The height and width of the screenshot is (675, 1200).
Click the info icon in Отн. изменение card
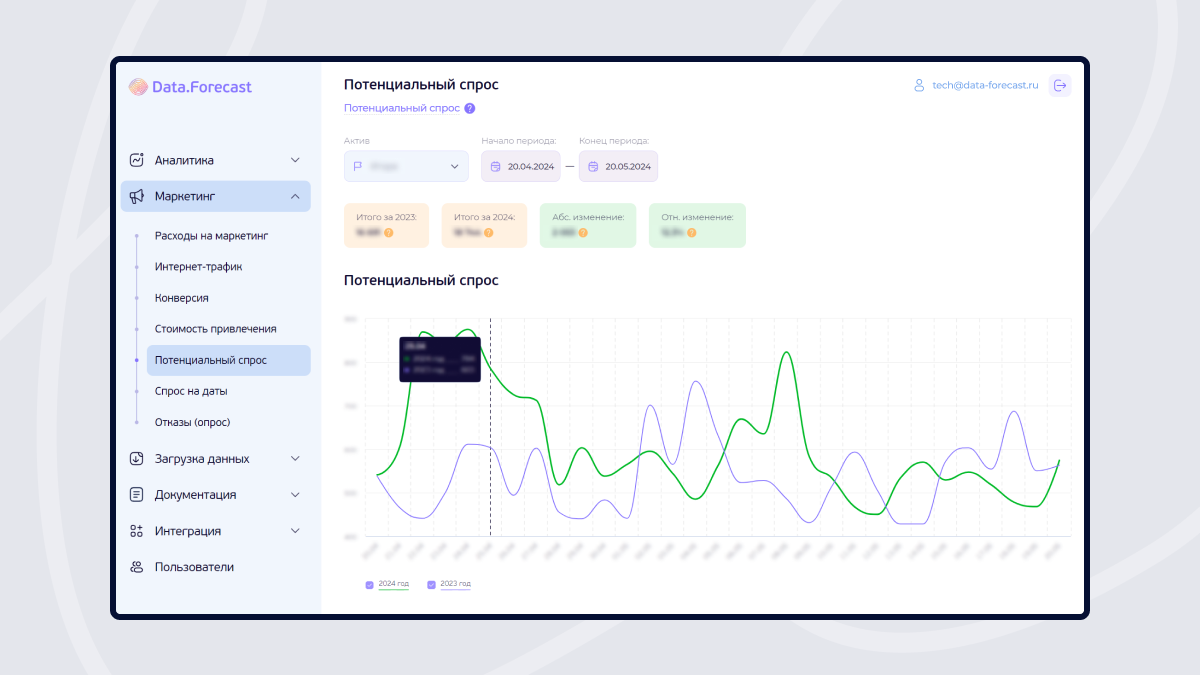pyautogui.click(x=691, y=233)
